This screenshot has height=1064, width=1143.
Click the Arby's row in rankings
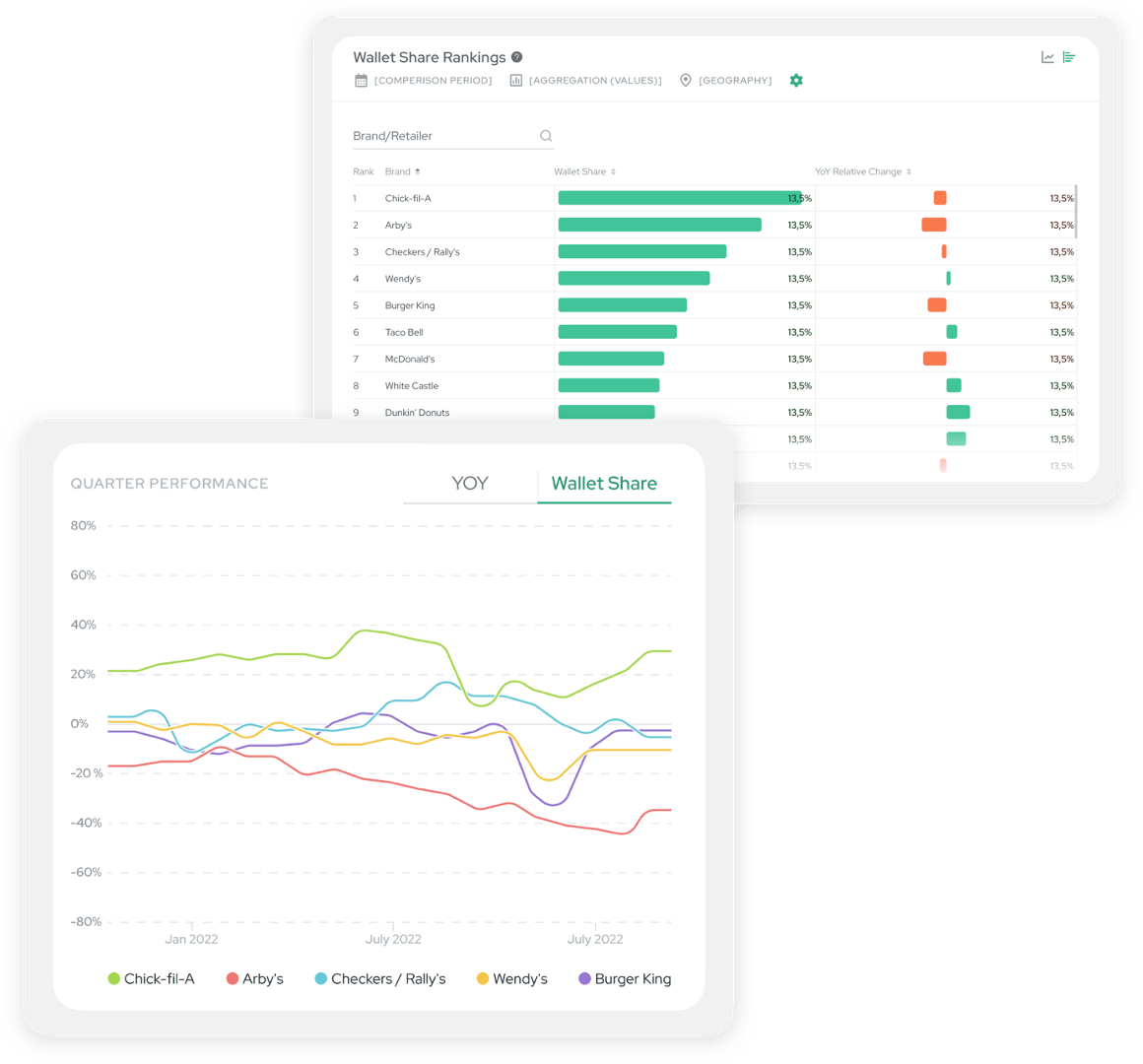point(714,226)
